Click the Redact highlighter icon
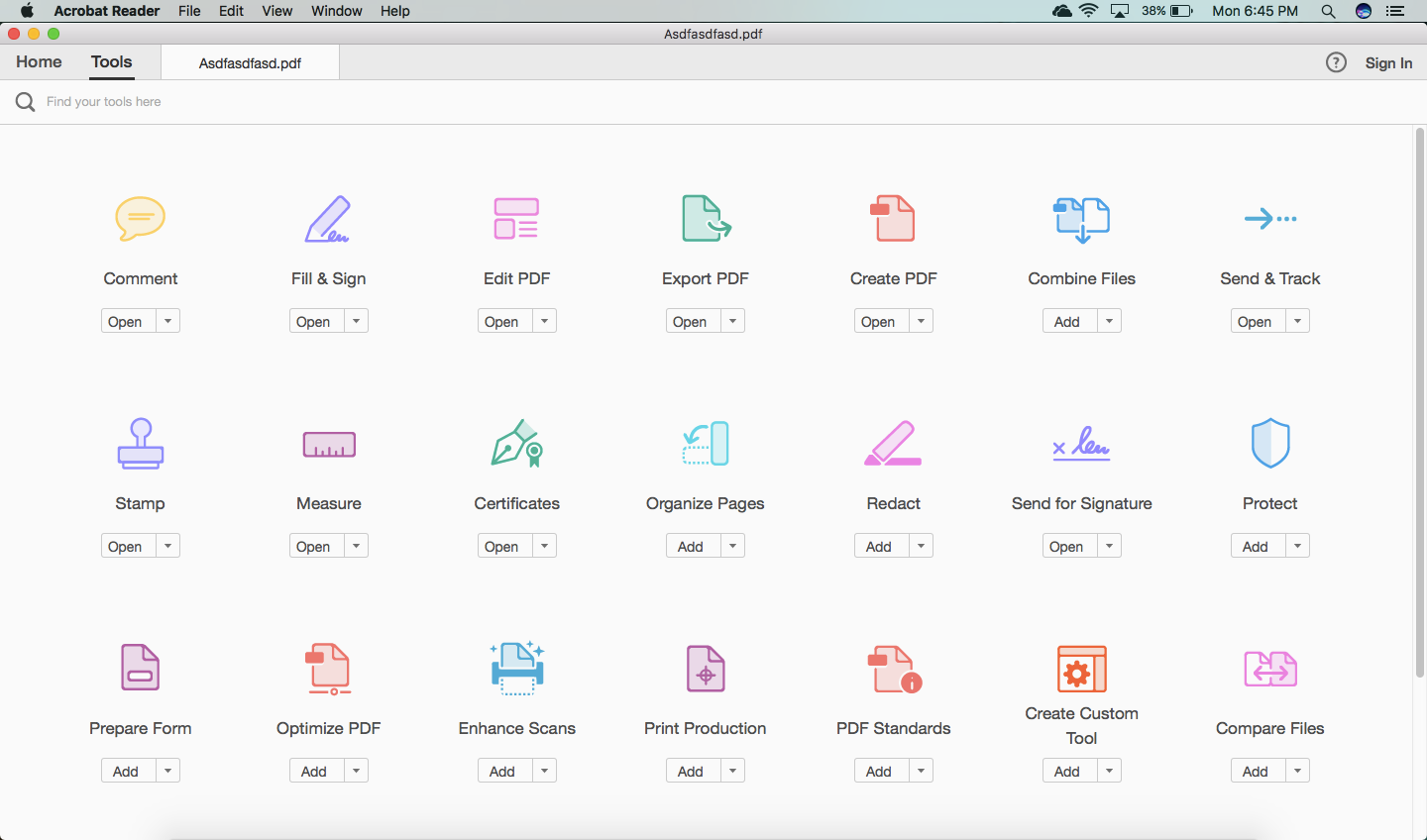This screenshot has width=1427, height=840. tap(893, 444)
